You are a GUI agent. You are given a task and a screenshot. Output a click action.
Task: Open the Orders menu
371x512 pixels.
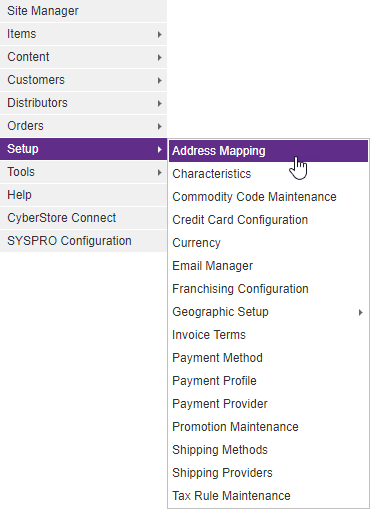tap(83, 126)
